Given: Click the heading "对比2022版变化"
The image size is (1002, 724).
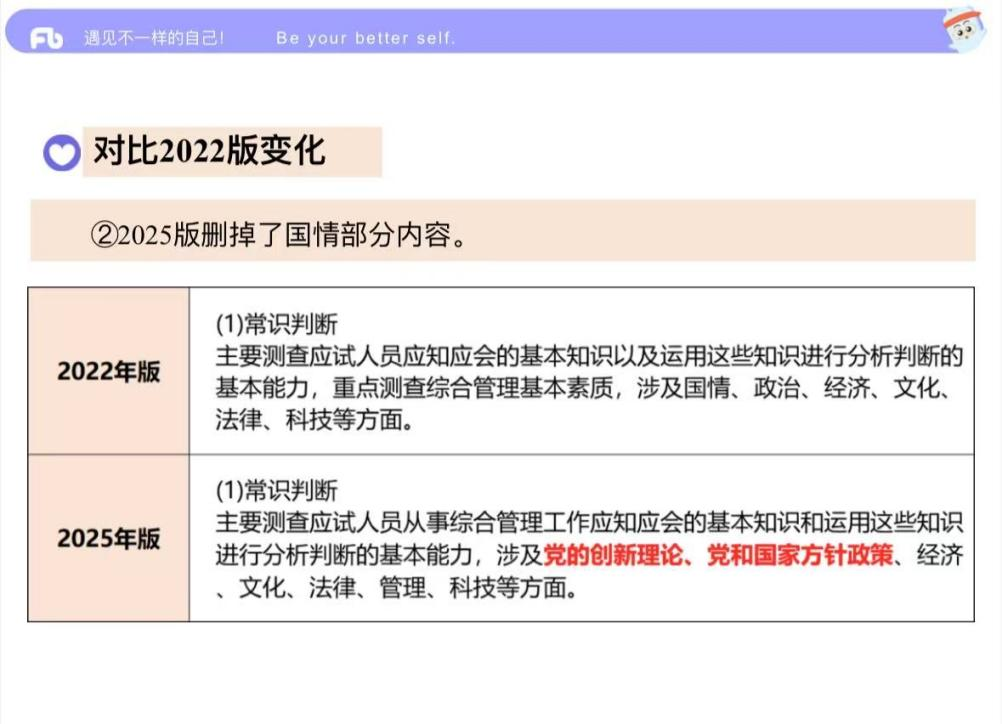Looking at the screenshot, I should point(208,151).
